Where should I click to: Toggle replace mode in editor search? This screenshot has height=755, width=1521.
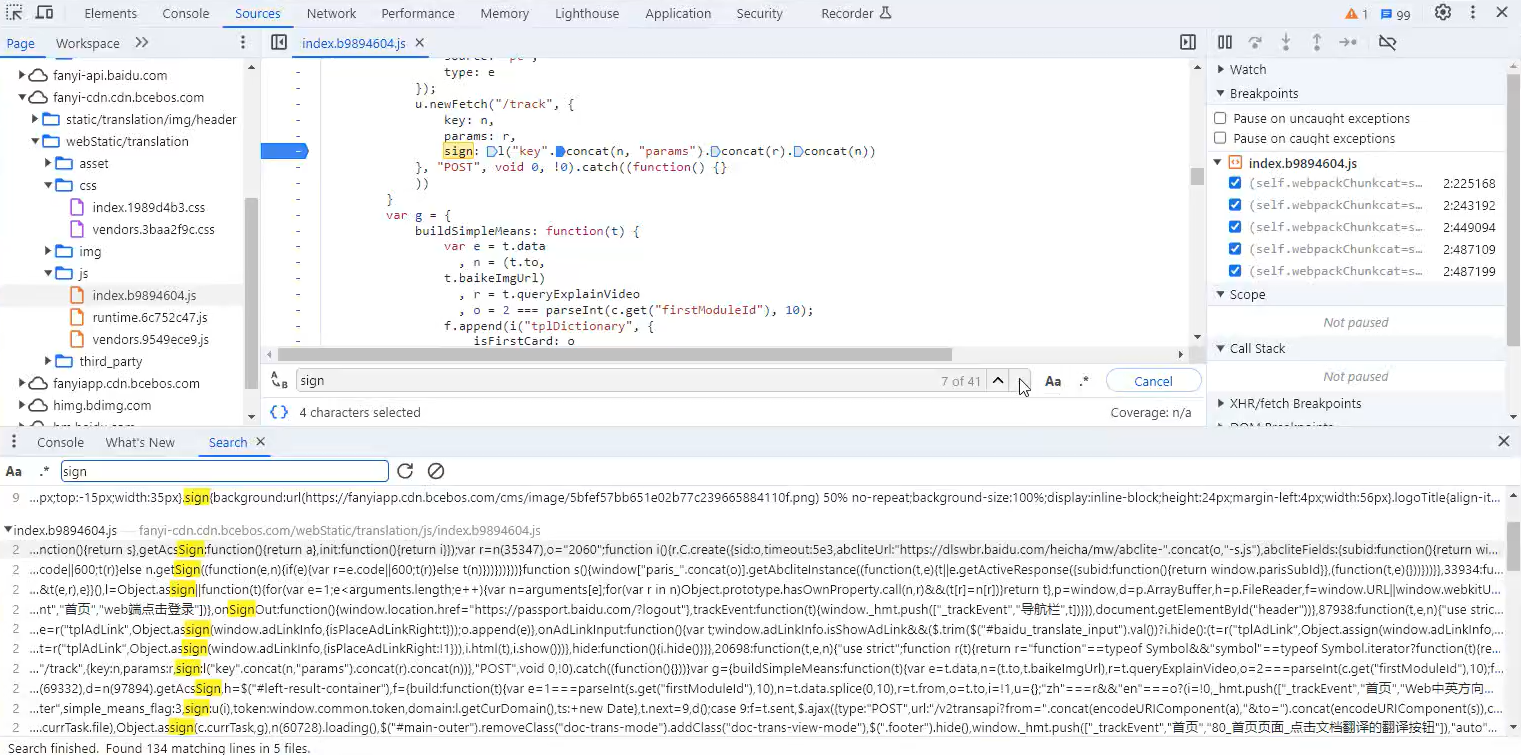click(x=279, y=381)
